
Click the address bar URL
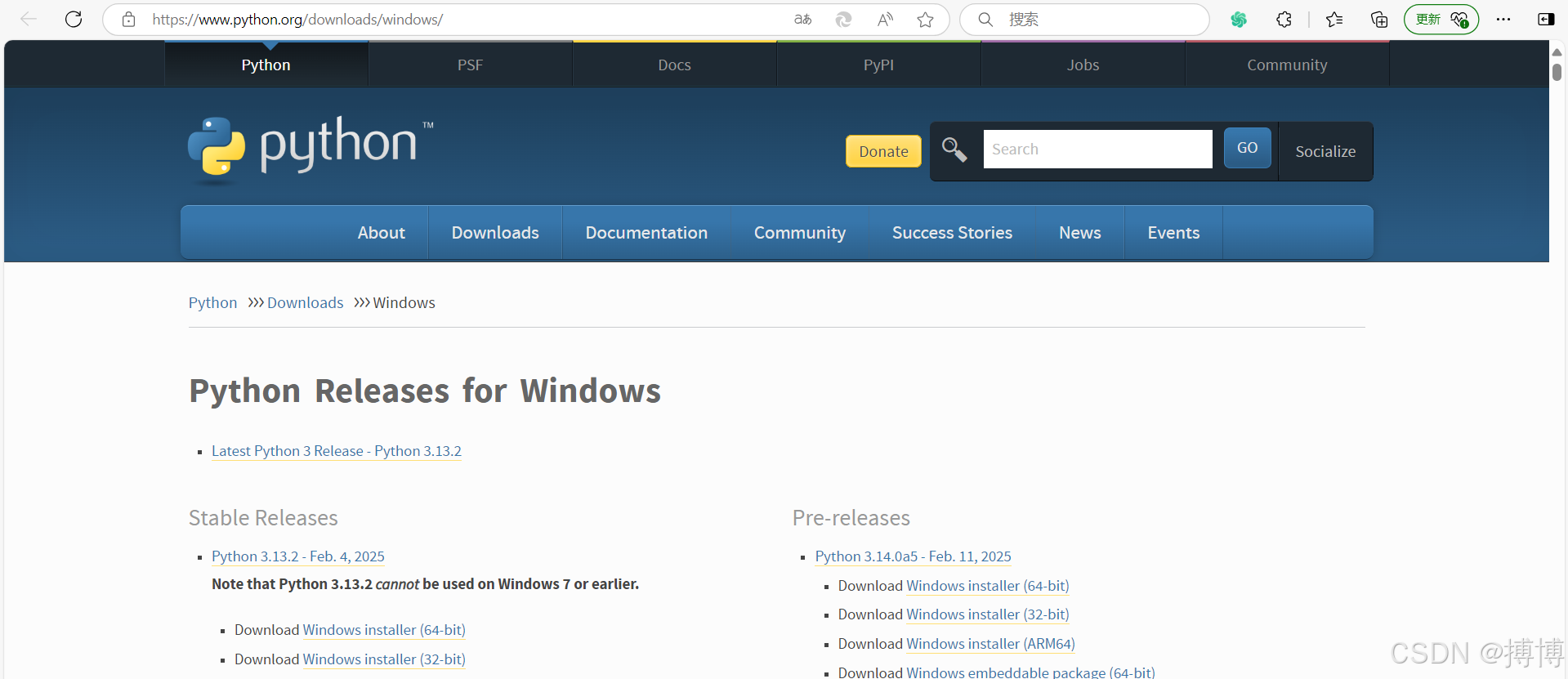point(297,20)
